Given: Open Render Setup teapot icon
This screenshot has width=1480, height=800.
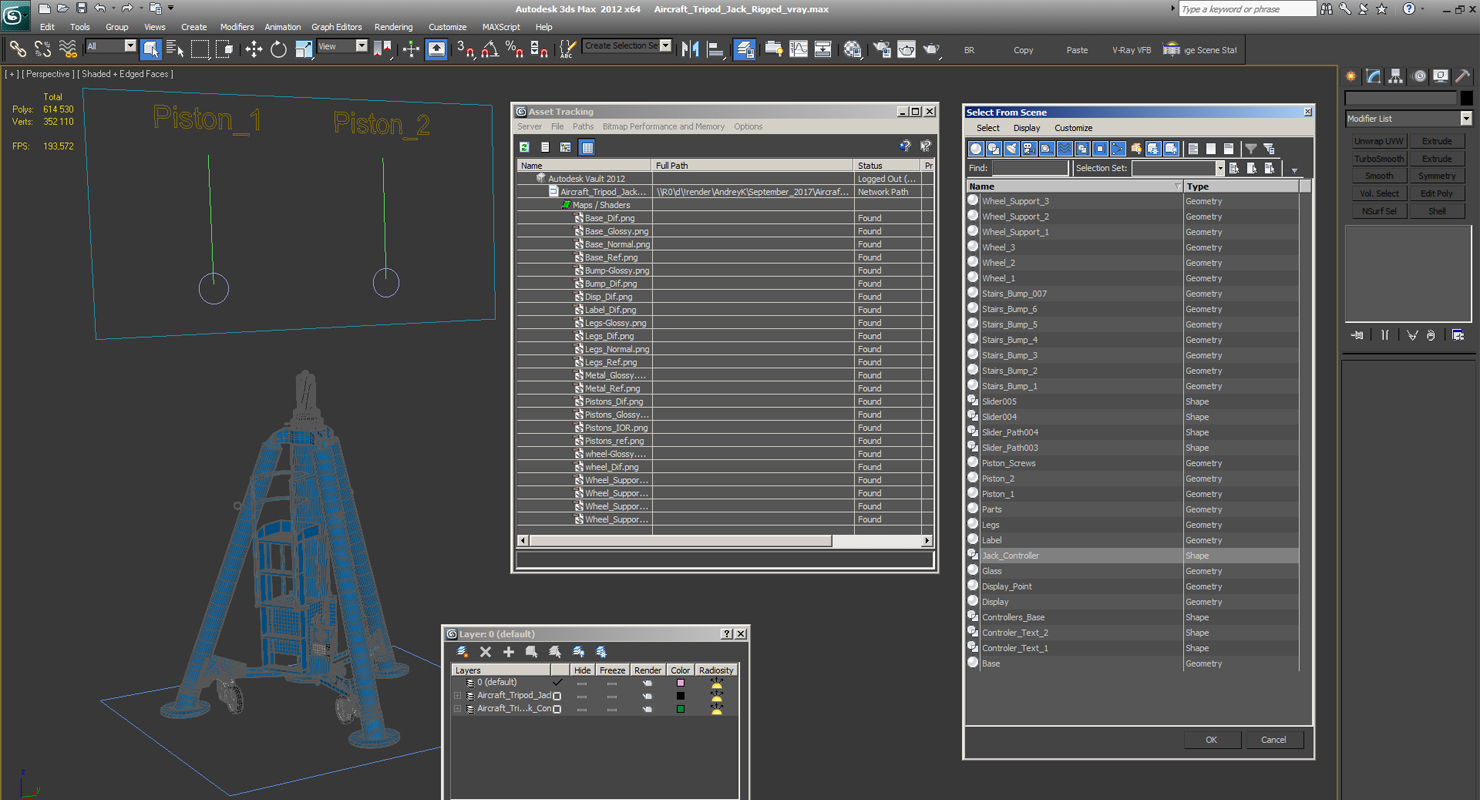Looking at the screenshot, I should click(x=881, y=49).
